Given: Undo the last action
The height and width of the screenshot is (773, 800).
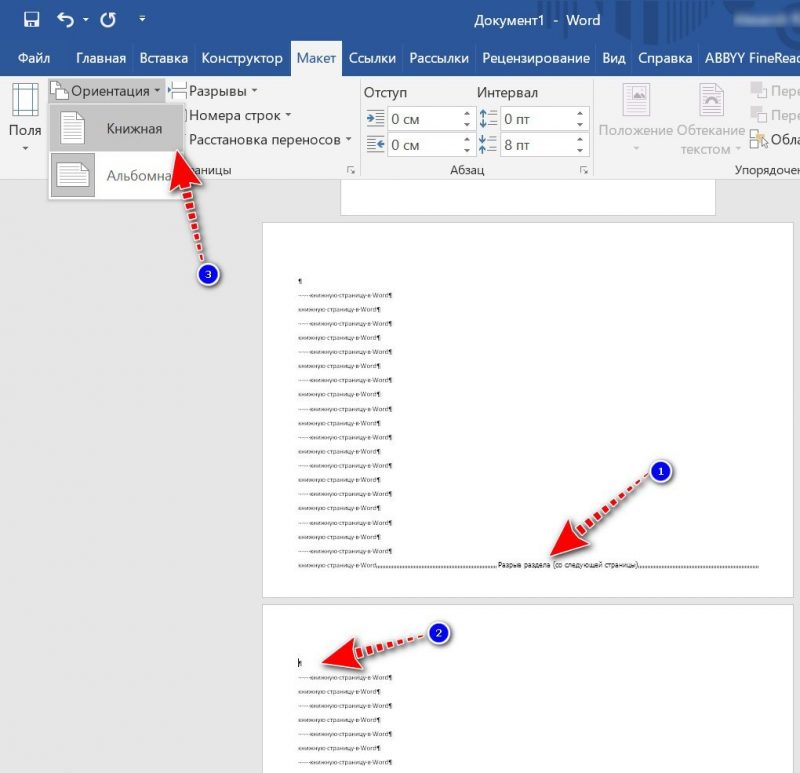Looking at the screenshot, I should 65,19.
